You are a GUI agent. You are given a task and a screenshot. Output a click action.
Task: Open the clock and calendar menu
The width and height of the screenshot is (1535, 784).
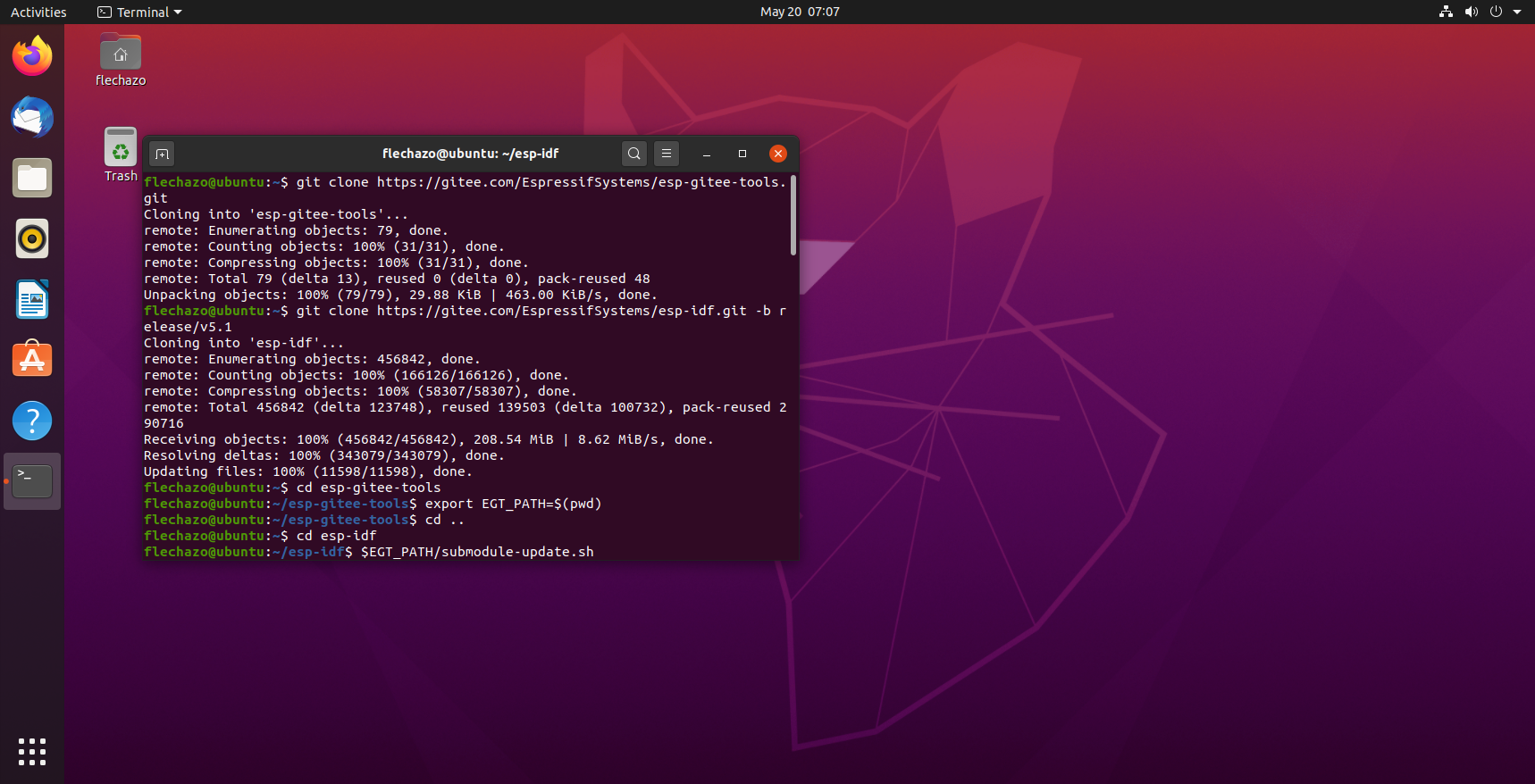[x=799, y=12]
